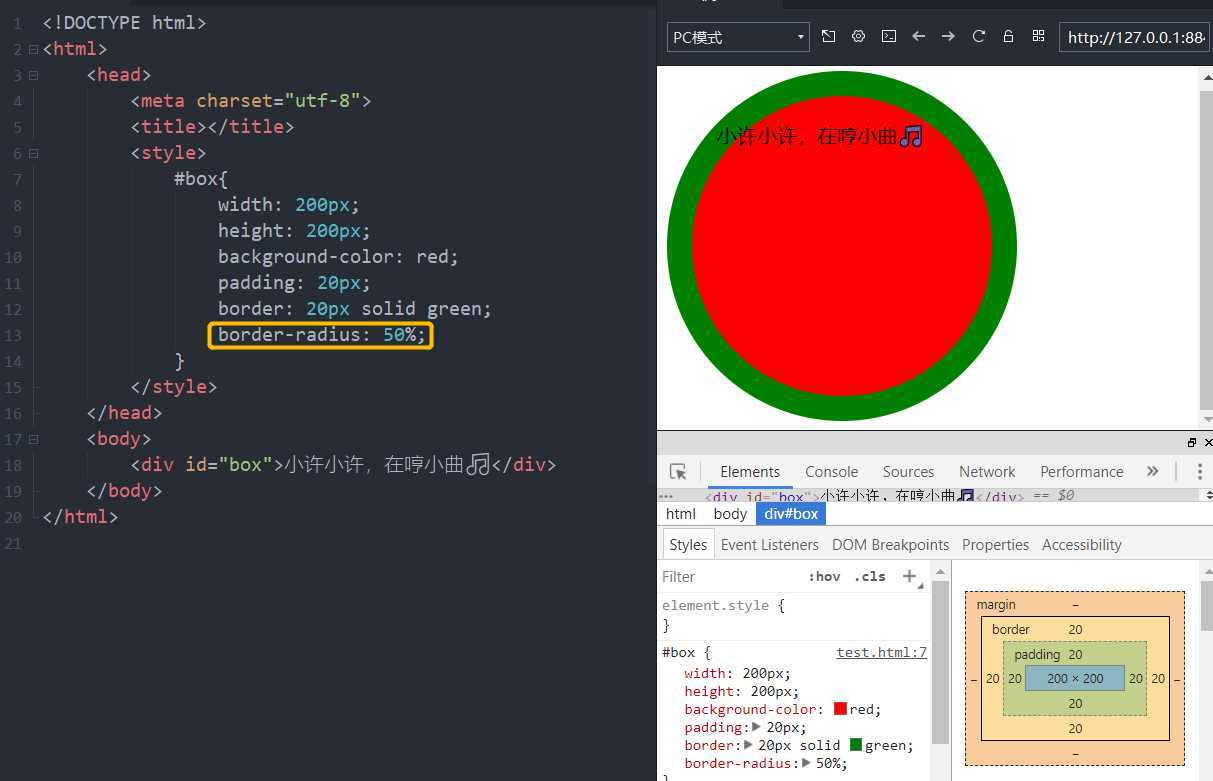
Task: Click the meta charset line in editor
Action: [x=250, y=101]
